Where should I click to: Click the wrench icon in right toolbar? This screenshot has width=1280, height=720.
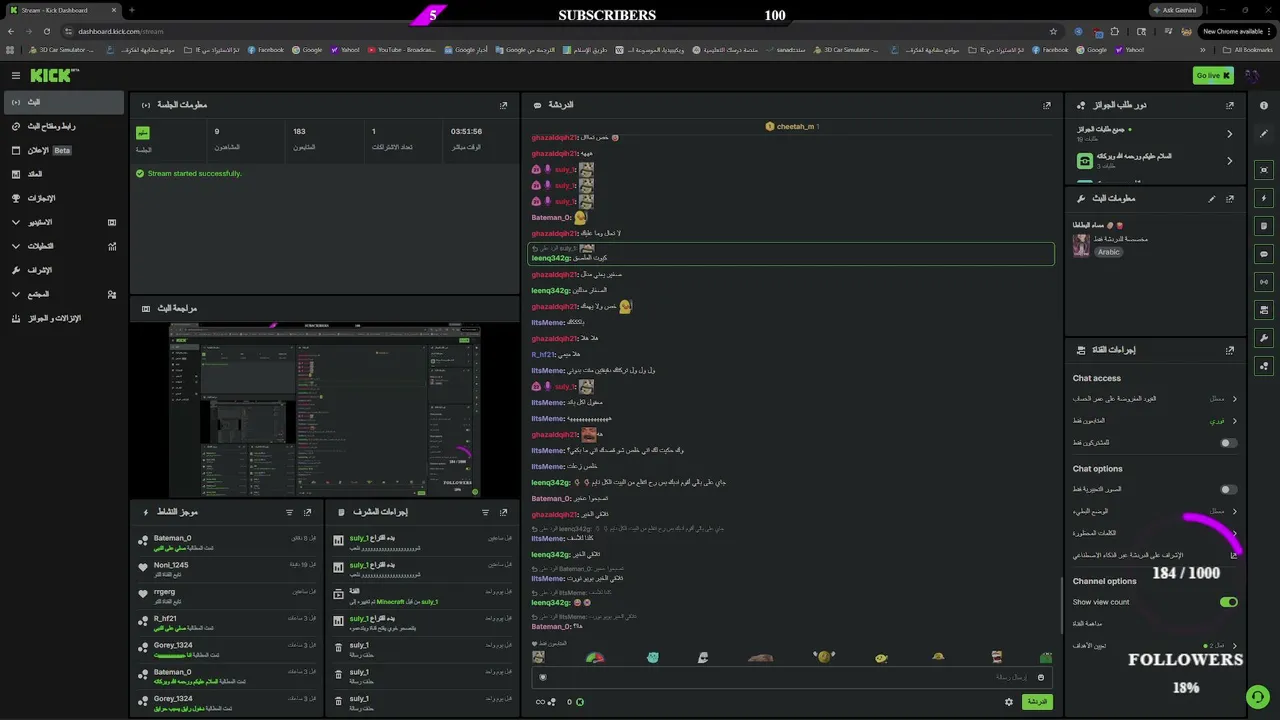tap(1264, 337)
